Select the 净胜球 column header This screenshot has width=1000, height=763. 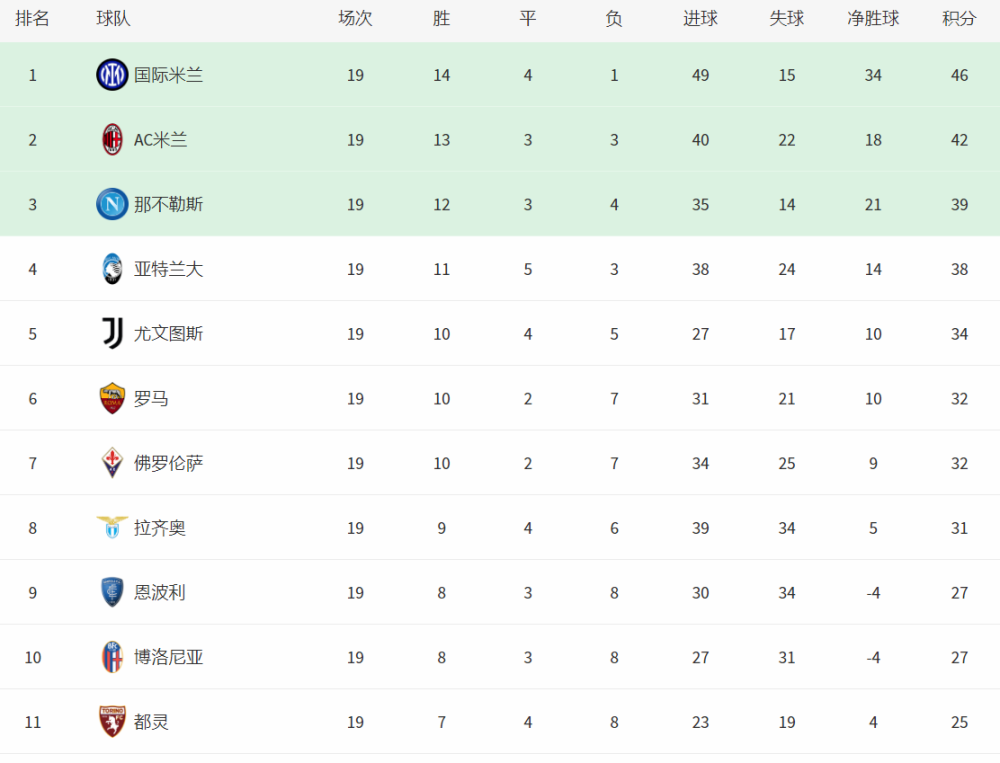(873, 19)
